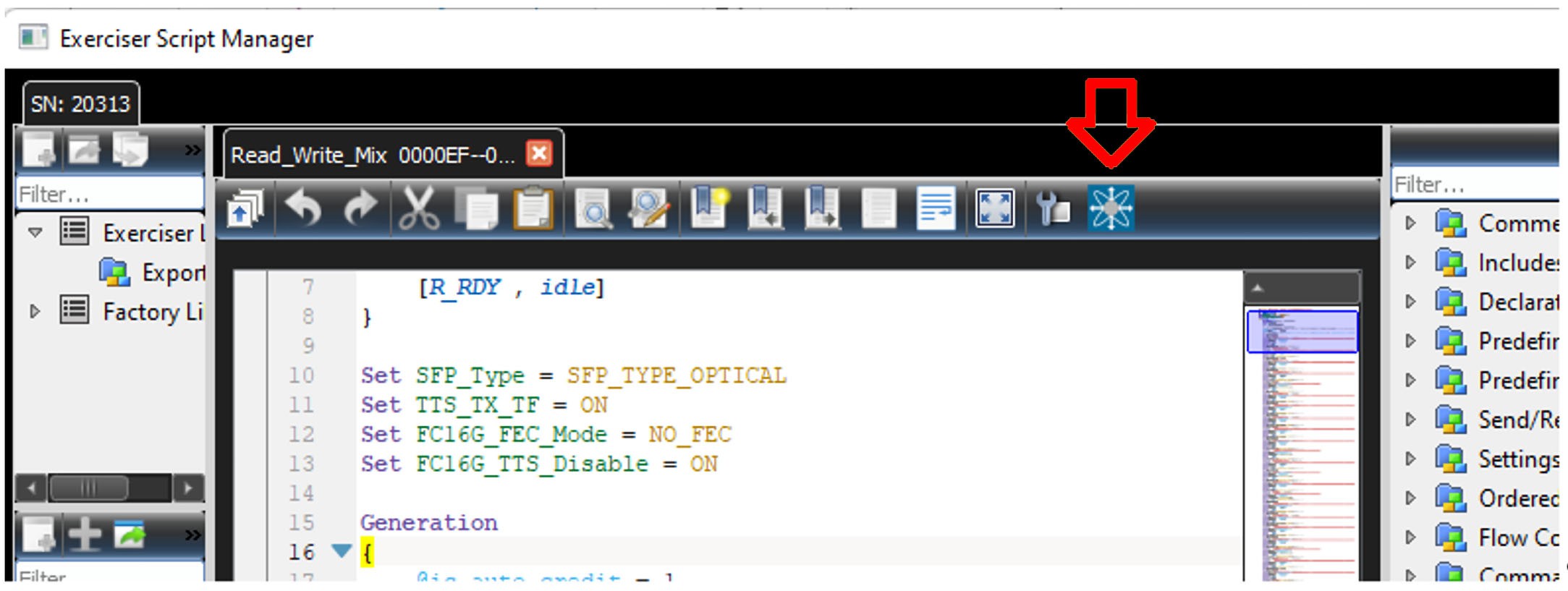Collapse the Generation block fold arrow

tap(341, 551)
